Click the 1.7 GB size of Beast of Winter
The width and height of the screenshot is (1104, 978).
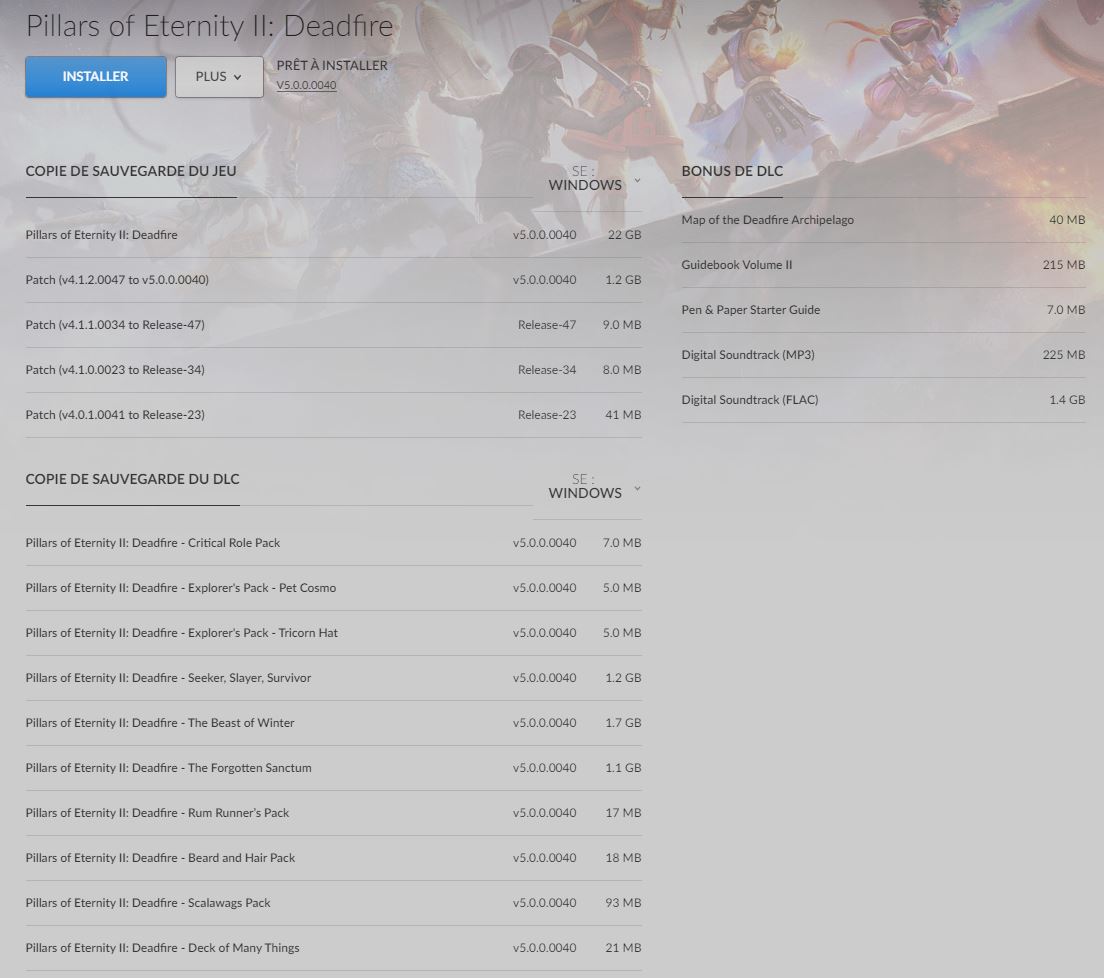tap(623, 723)
